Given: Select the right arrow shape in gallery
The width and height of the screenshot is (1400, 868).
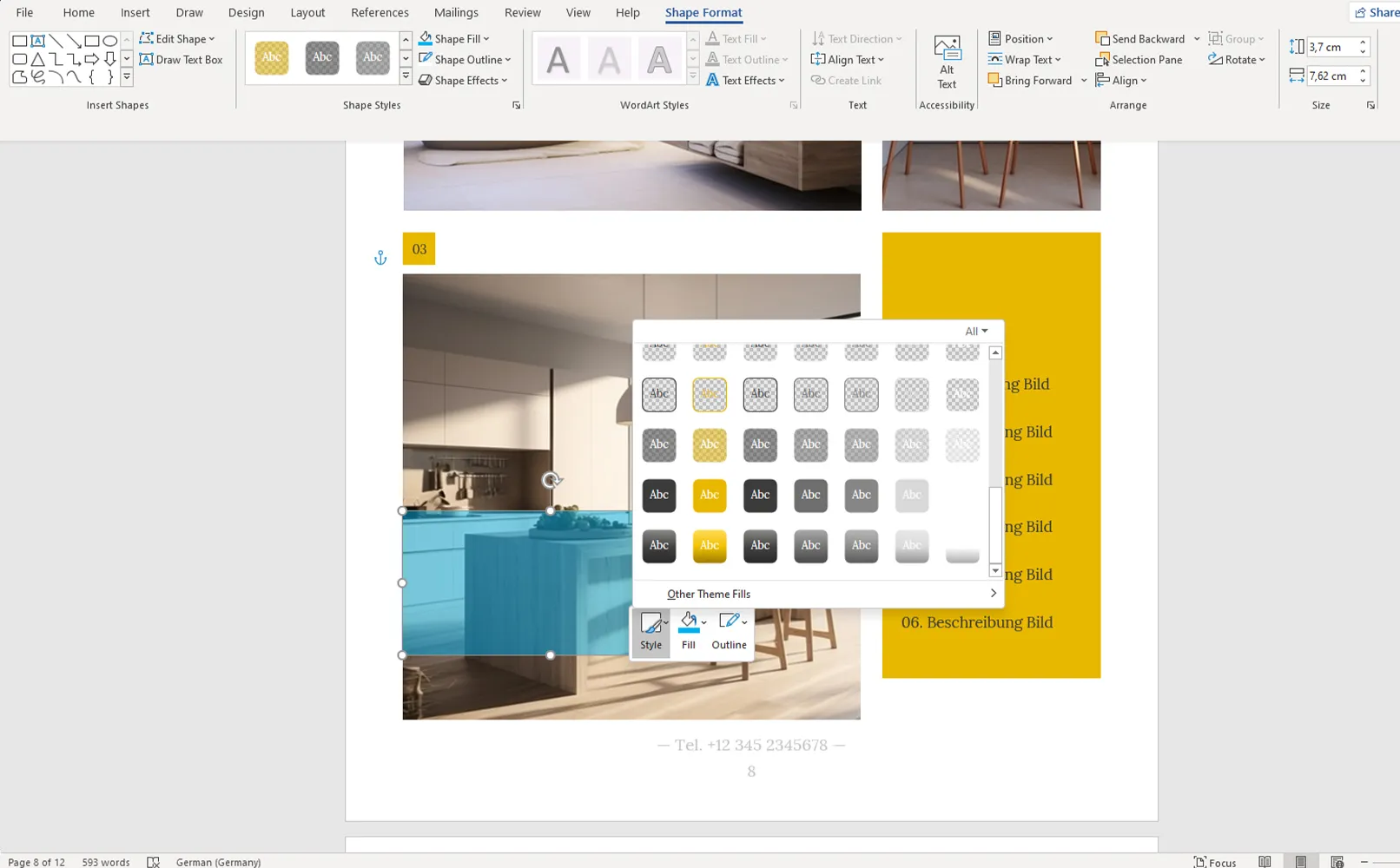Looking at the screenshot, I should tap(92, 59).
